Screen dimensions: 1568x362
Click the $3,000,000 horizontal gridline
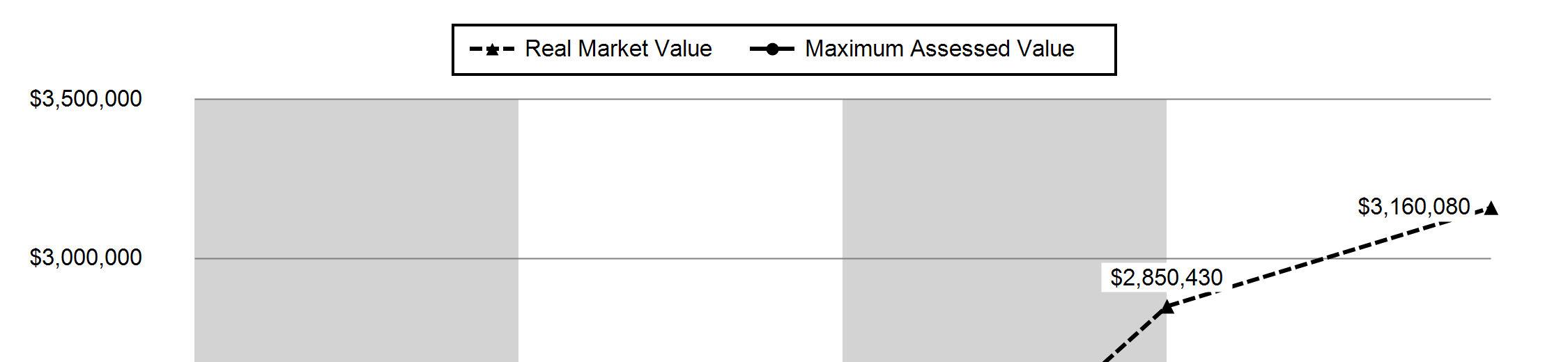(679, 258)
